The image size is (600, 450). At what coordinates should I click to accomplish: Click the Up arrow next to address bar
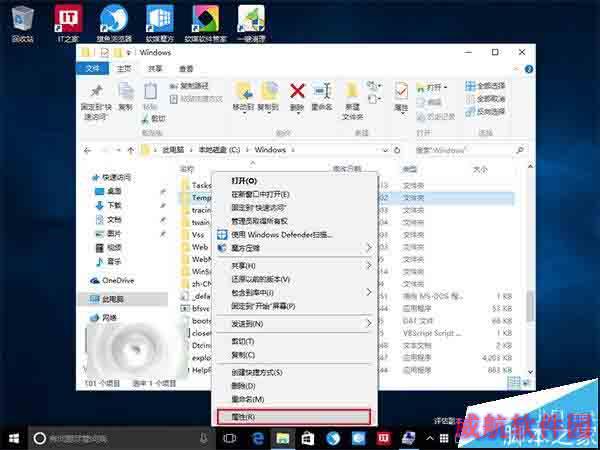click(130, 150)
